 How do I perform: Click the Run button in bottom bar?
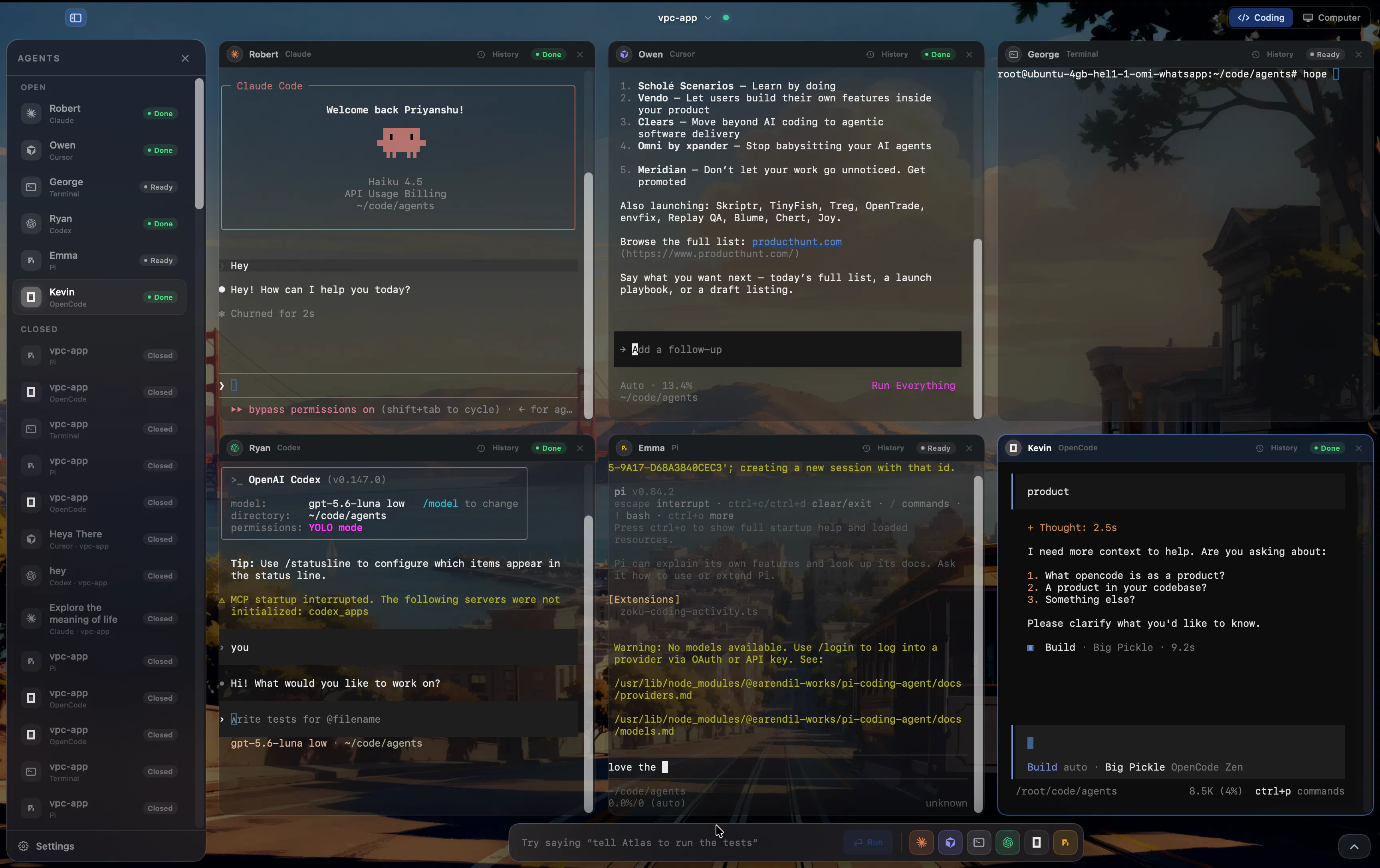[x=868, y=843]
